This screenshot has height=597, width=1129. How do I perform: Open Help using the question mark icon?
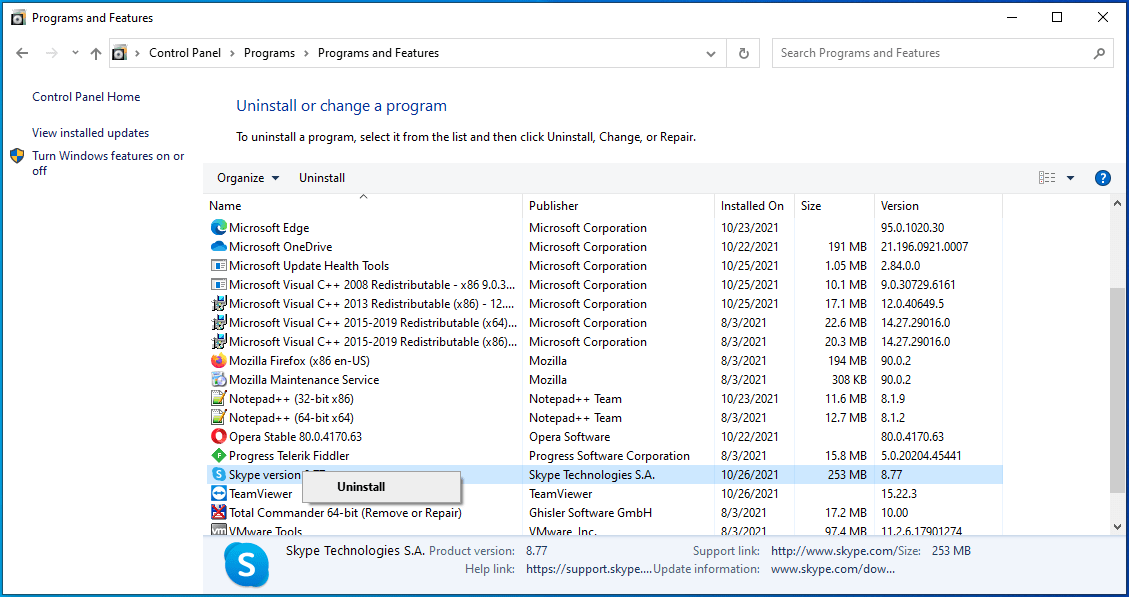[x=1102, y=177]
